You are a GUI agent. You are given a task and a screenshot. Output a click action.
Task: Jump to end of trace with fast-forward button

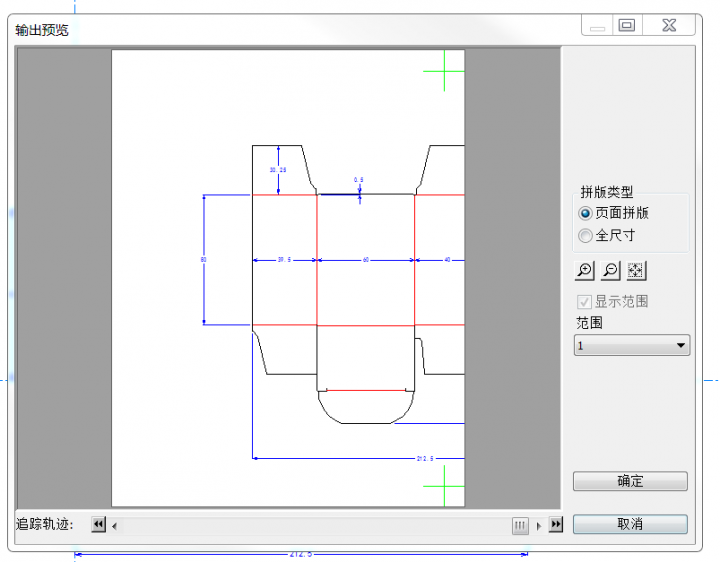point(556,525)
